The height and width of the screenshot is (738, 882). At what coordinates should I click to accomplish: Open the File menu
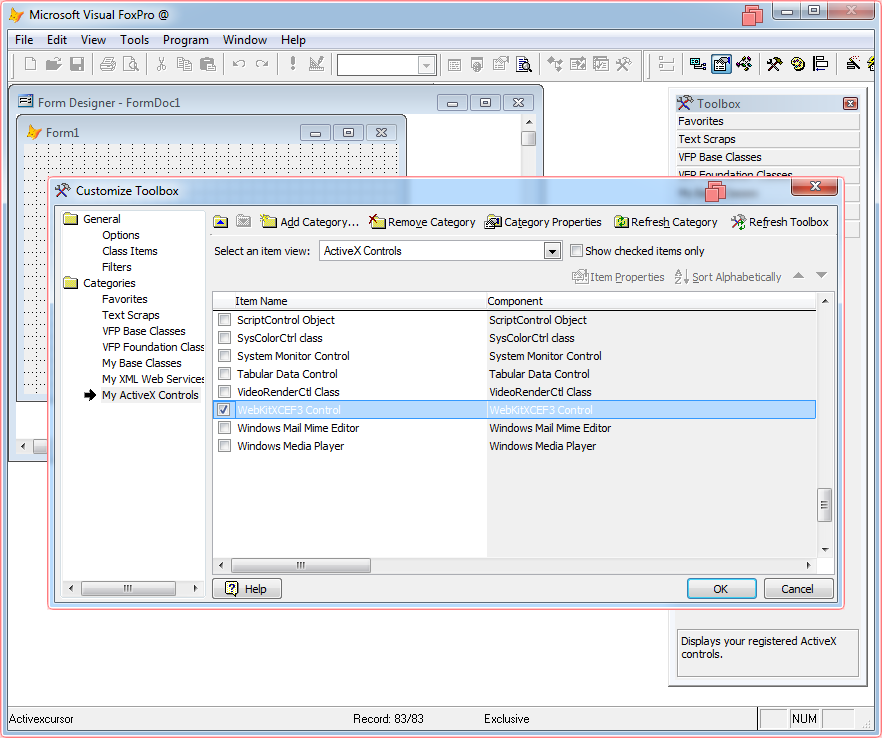coord(24,40)
